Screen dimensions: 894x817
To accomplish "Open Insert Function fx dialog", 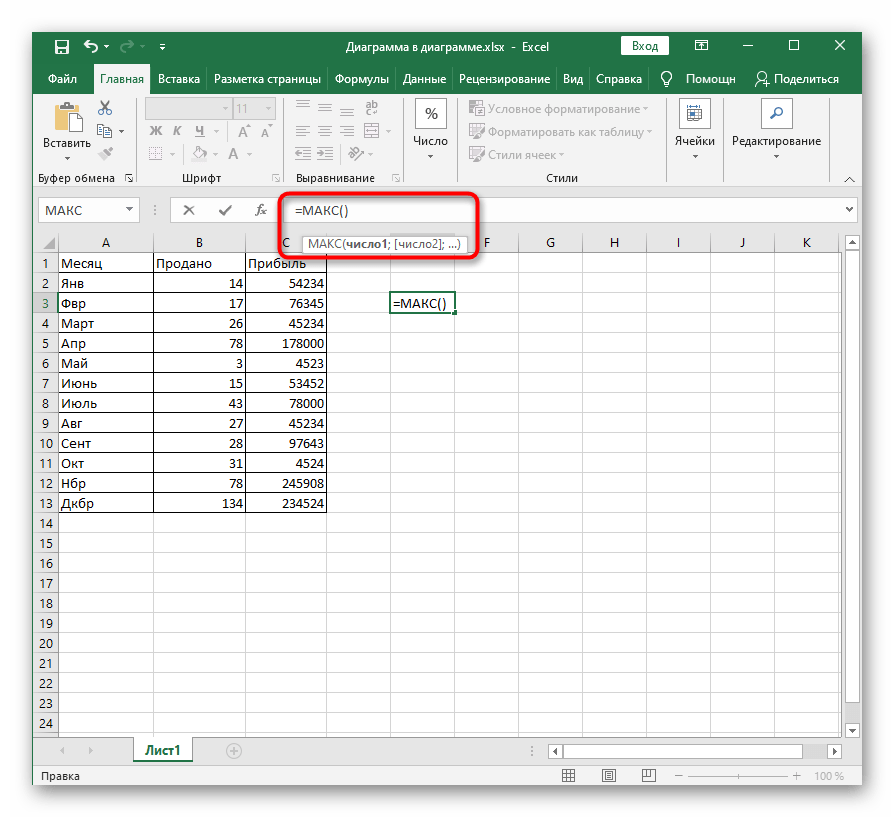I will click(x=261, y=210).
